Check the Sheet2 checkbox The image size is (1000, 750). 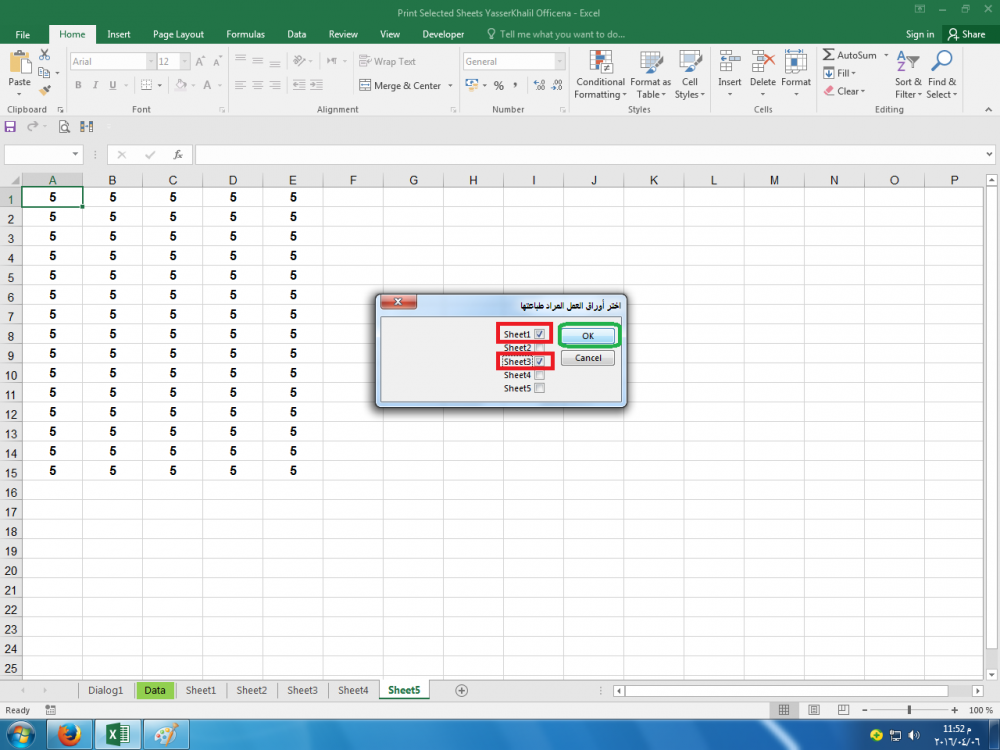540,348
